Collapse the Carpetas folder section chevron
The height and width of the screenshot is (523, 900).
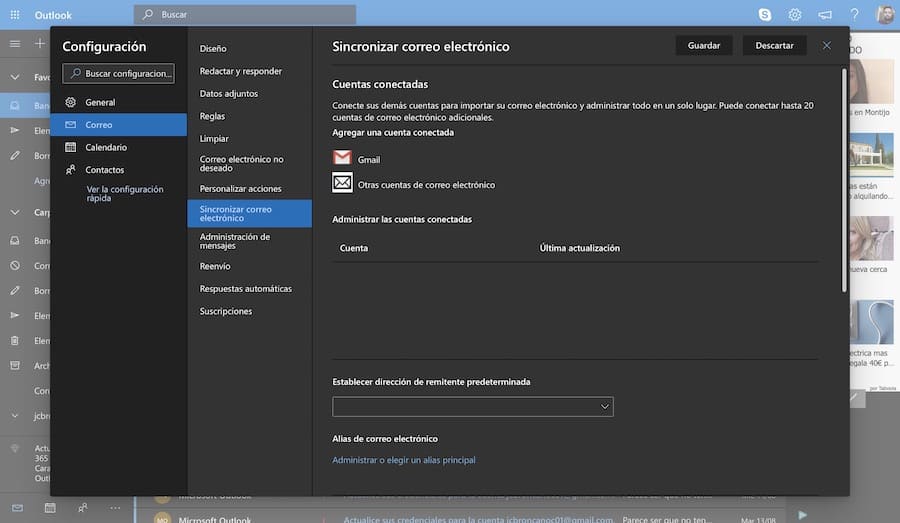[x=15, y=212]
